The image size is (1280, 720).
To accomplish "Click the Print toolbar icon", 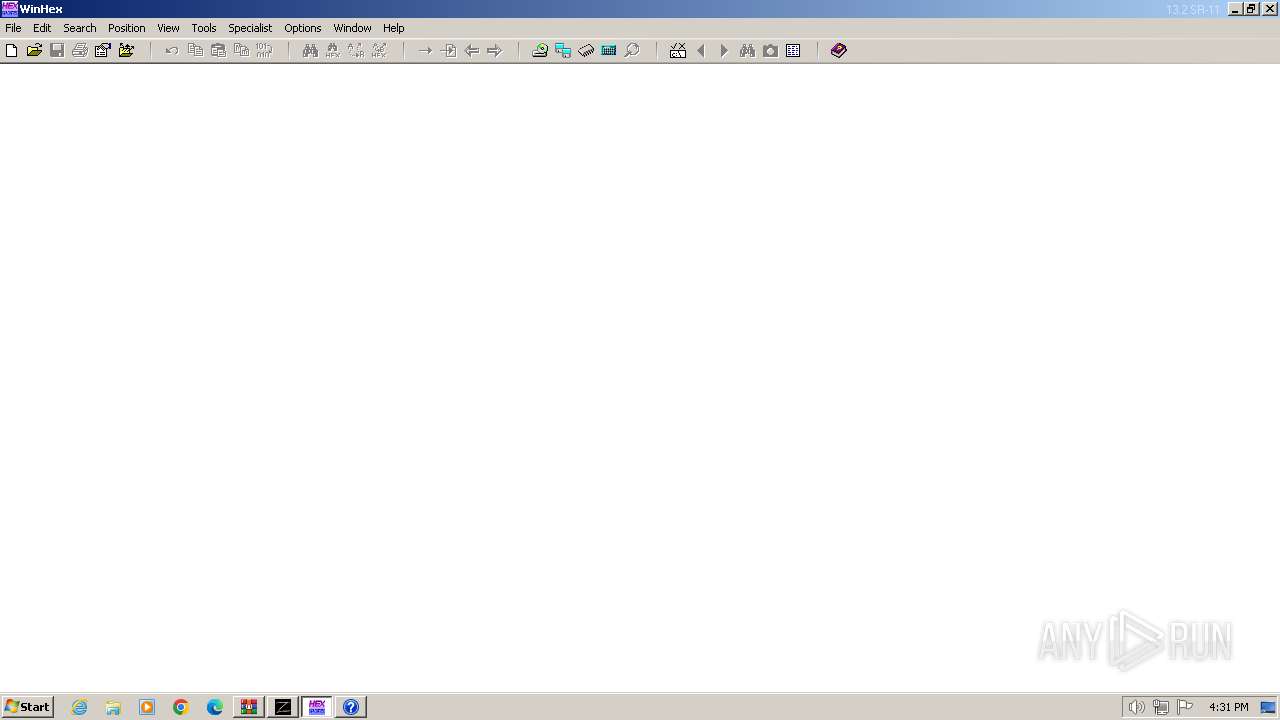I will coord(80,50).
